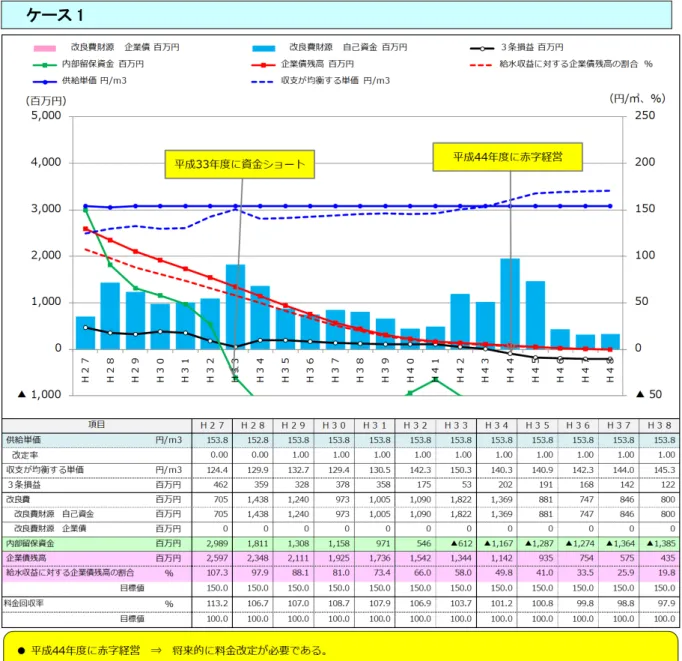682x661 pixels.
Task: Click the (百万円) left axis unit label
Action: 46,101
